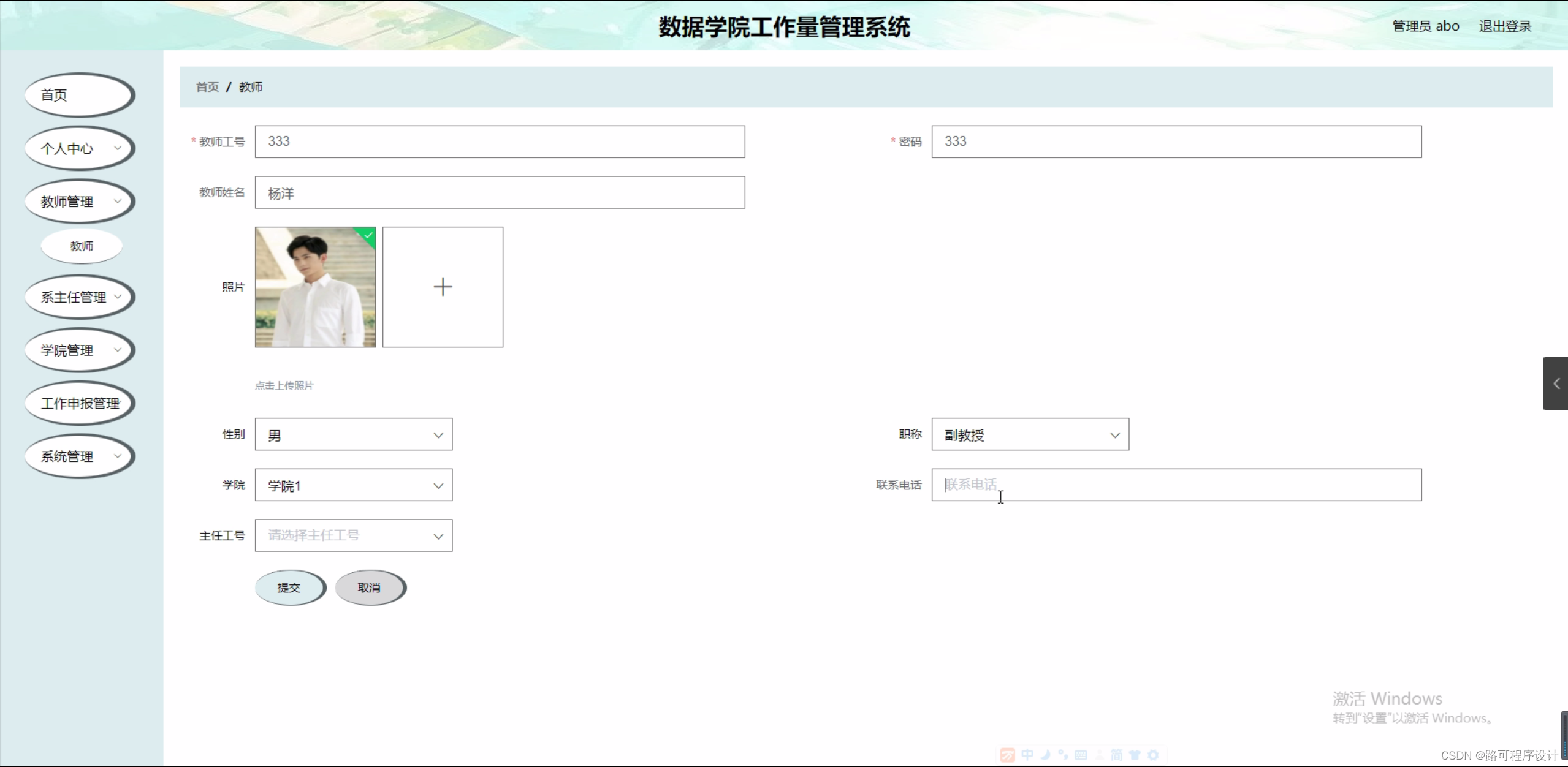Open the 学院 dropdown showing 学院1
The image size is (1568, 767).
pyautogui.click(x=354, y=485)
